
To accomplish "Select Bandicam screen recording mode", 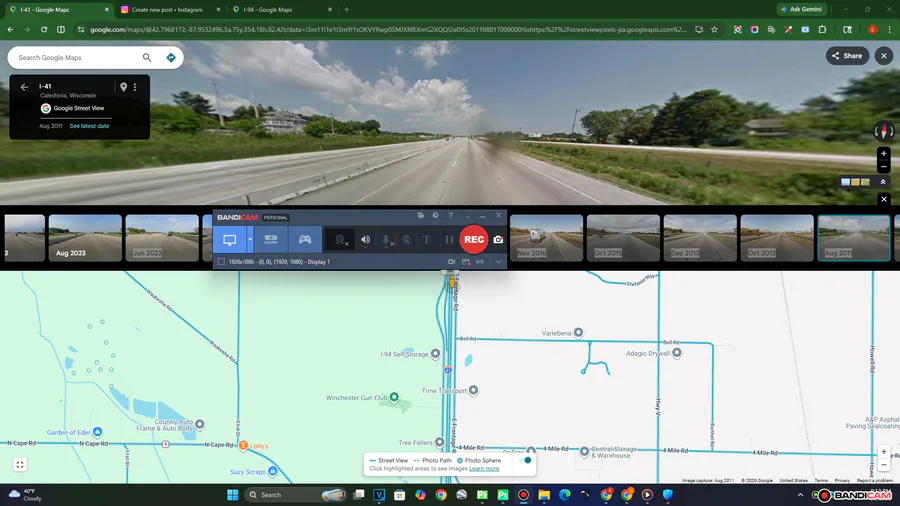I will click(230, 240).
